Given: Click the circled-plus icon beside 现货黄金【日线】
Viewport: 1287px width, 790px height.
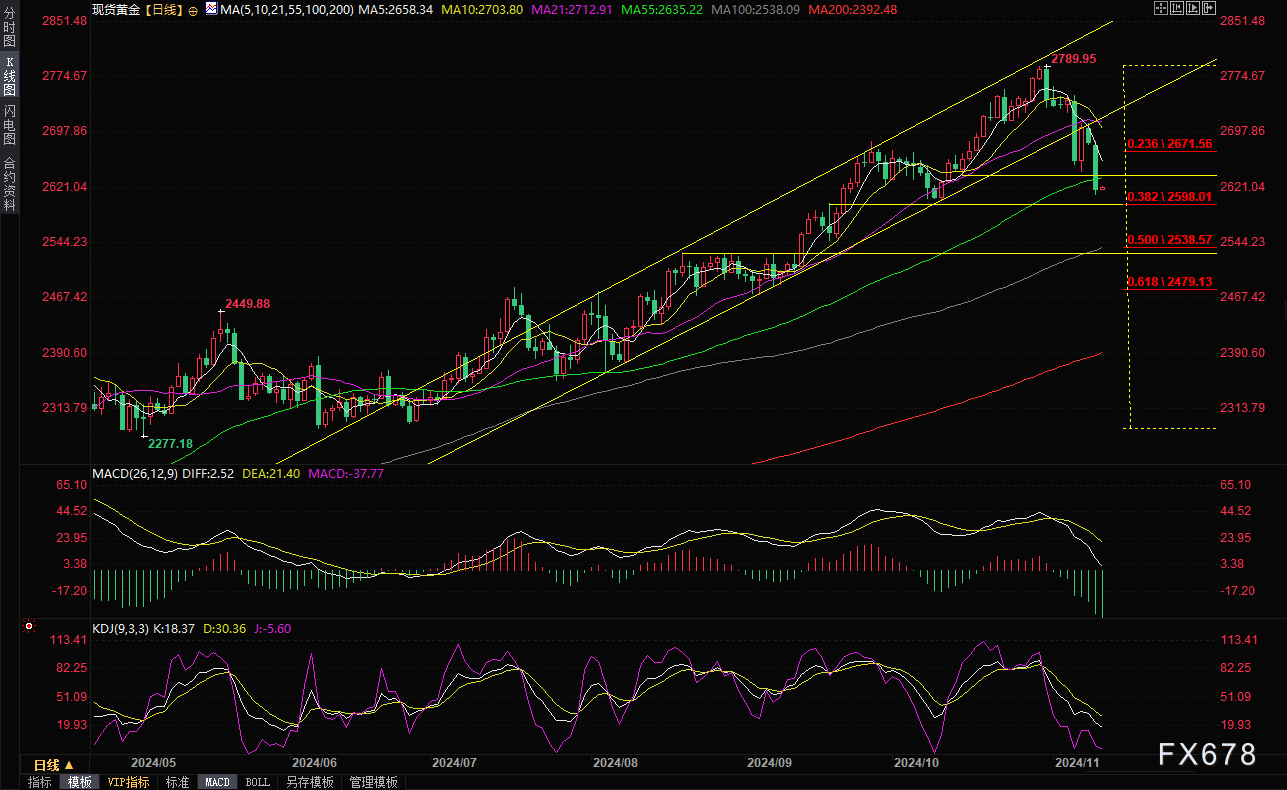Looking at the screenshot, I should tap(193, 9).
